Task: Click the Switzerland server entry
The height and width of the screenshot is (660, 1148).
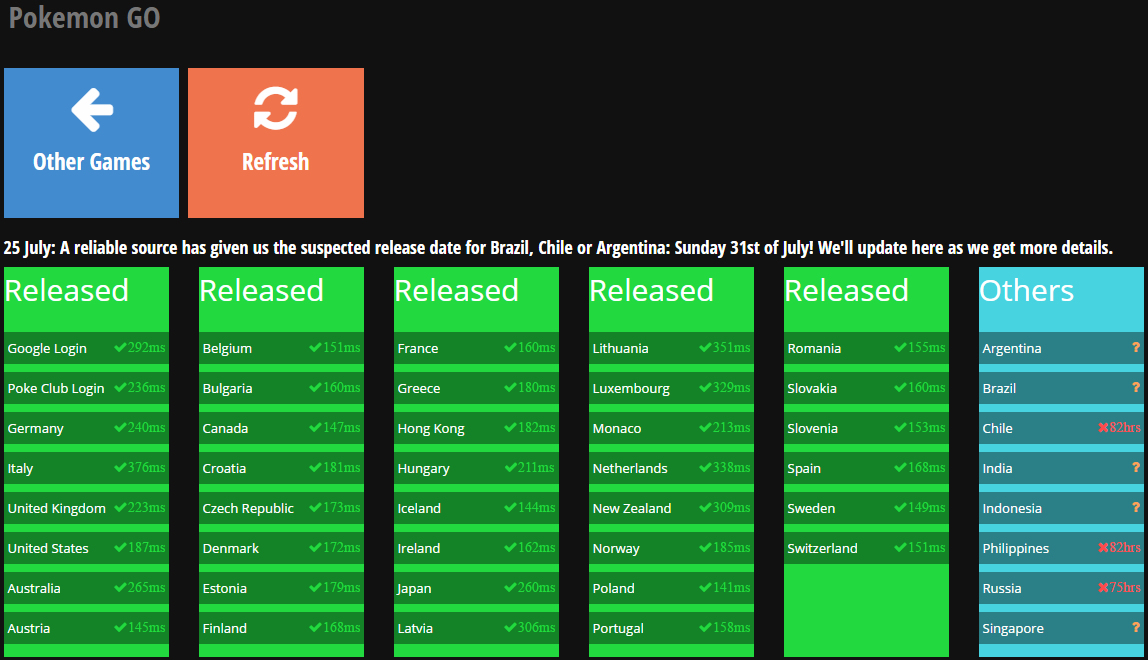Action: coord(866,548)
